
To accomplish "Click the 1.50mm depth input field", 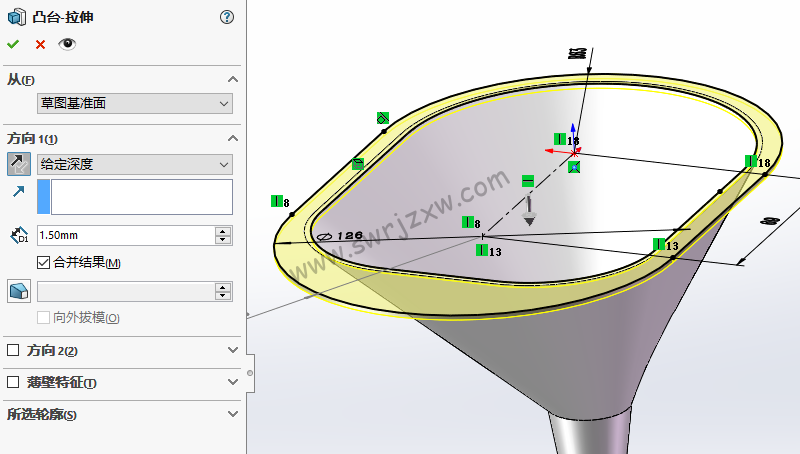I will (126, 235).
